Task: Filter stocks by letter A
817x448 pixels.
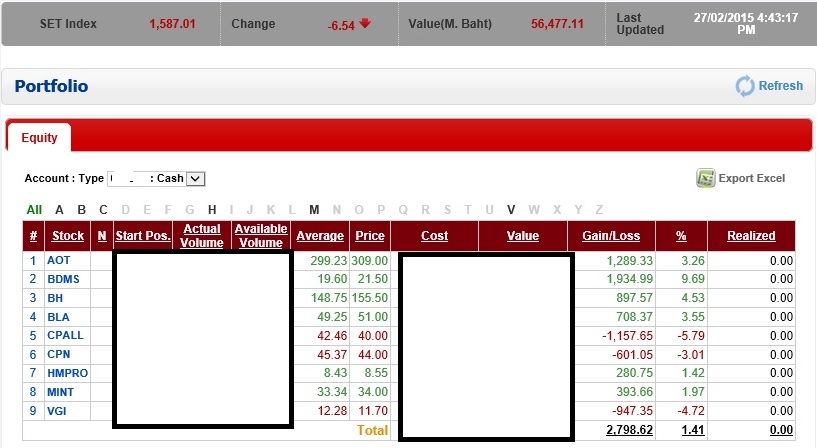Action: (x=59, y=209)
